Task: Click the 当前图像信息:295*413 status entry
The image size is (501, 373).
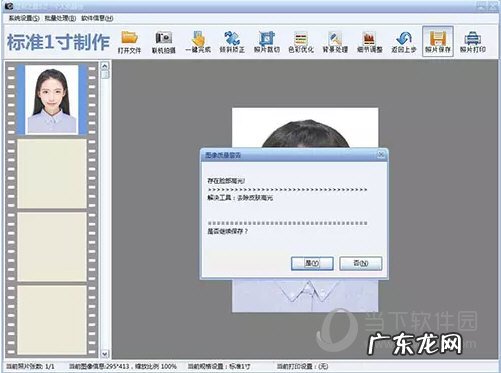Action: [x=99, y=366]
